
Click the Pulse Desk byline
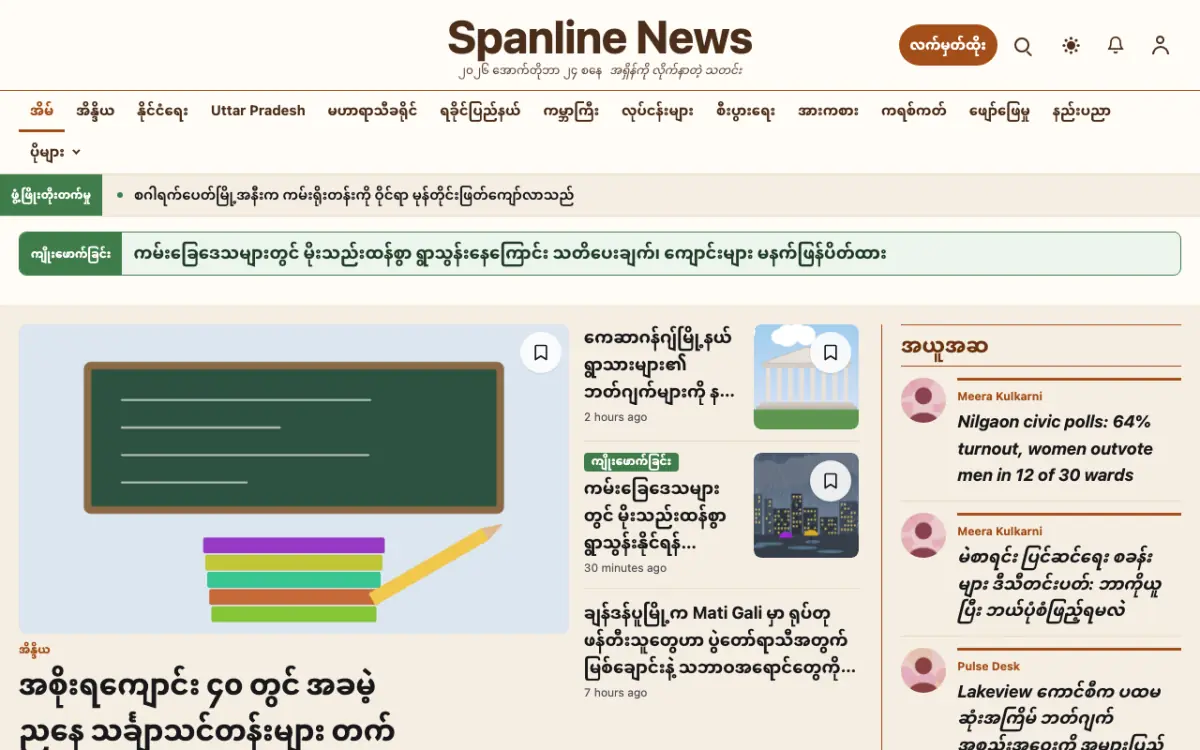[x=988, y=666]
